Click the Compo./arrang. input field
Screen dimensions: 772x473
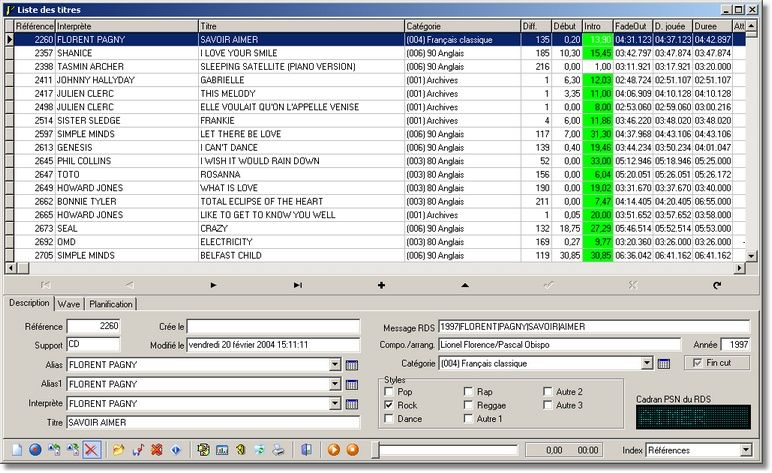(x=559, y=345)
